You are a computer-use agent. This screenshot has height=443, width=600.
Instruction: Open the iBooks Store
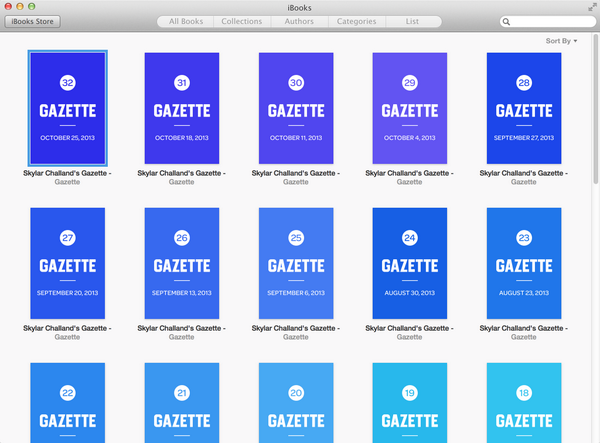(33, 21)
